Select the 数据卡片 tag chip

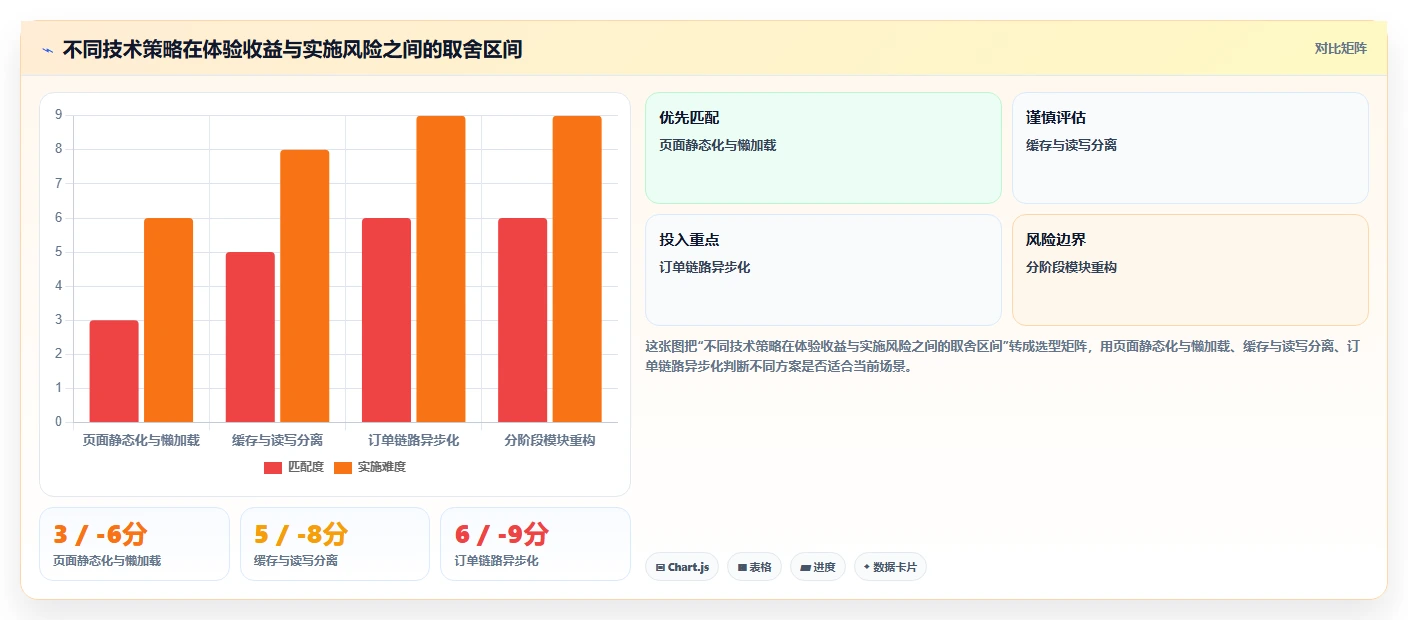click(x=890, y=567)
